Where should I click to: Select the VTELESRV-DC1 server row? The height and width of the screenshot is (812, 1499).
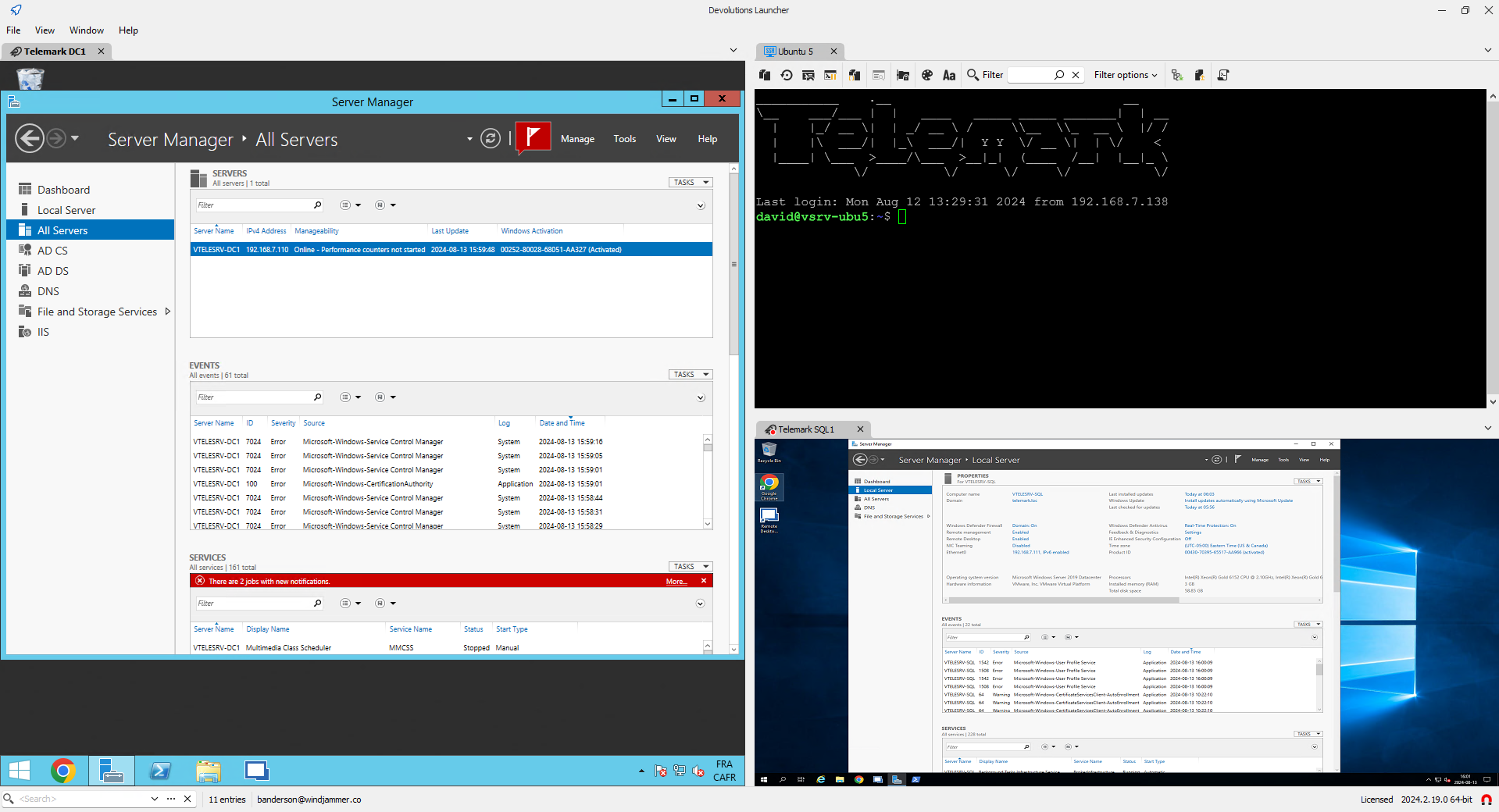451,250
